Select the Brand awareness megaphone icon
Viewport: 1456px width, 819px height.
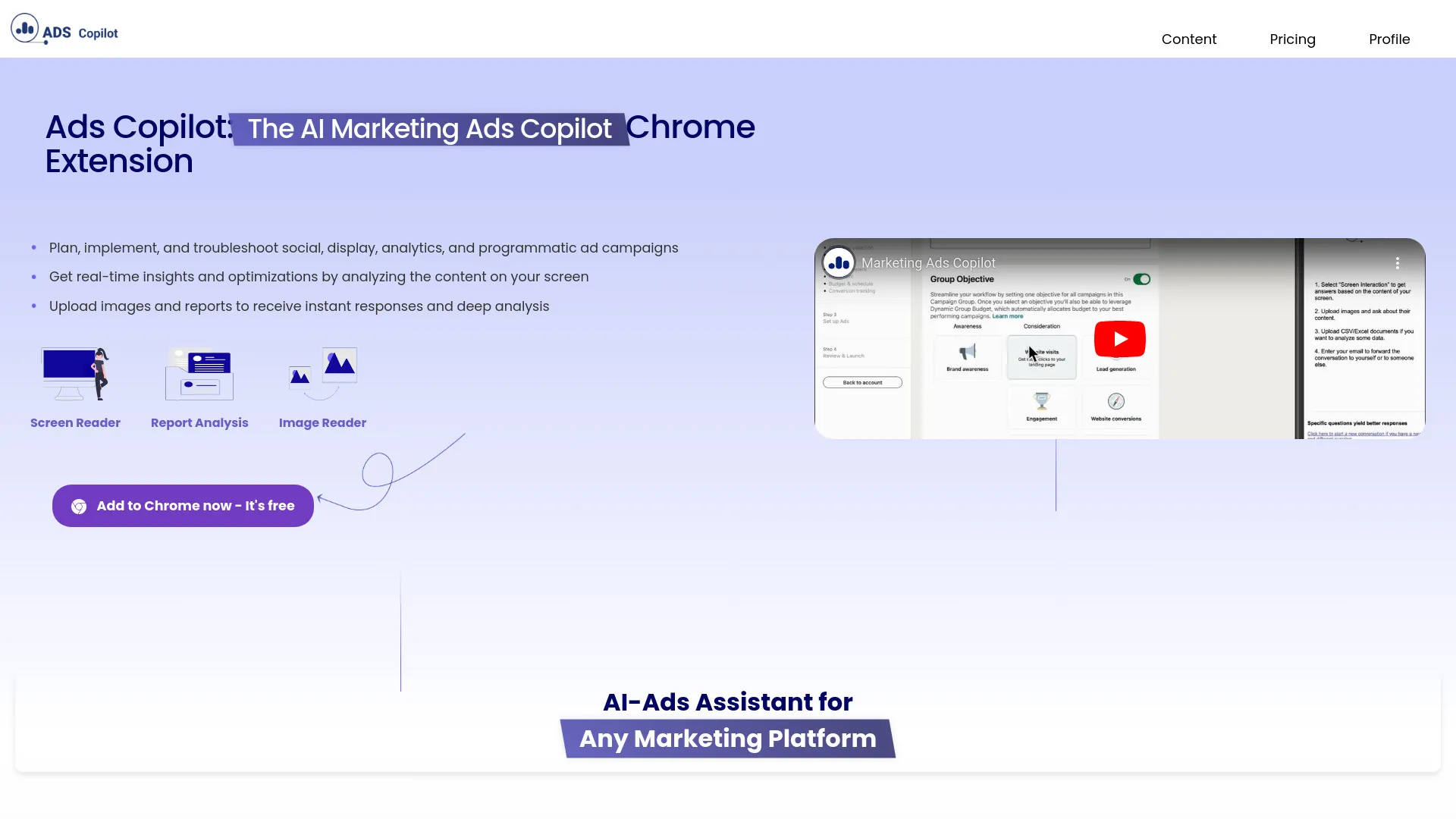pos(966,353)
